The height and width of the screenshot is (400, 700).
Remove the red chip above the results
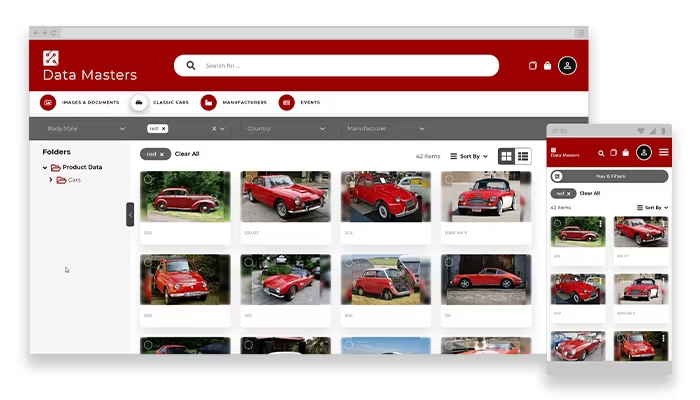point(162,154)
